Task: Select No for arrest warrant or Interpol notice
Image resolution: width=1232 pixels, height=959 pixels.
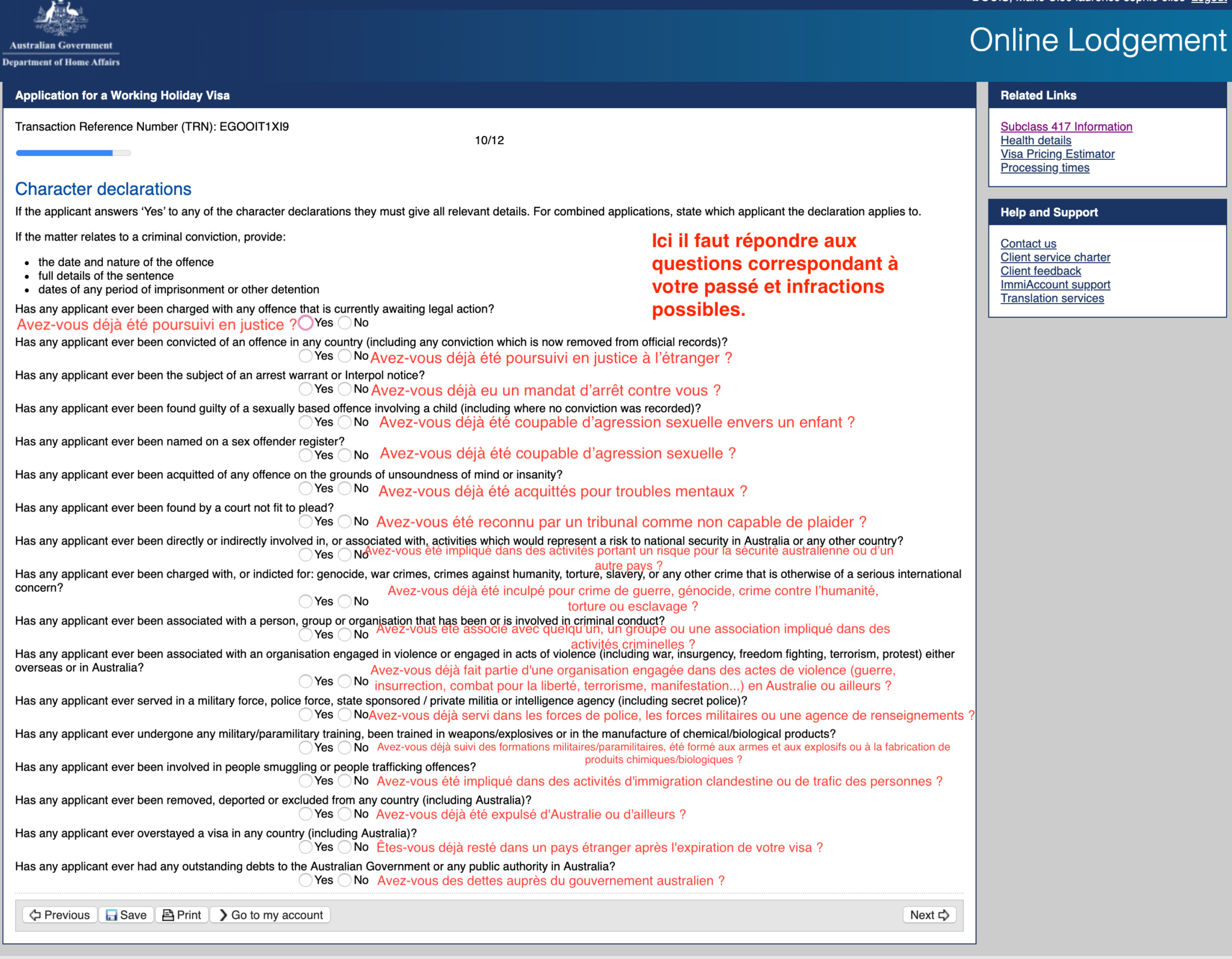Action: (x=345, y=389)
